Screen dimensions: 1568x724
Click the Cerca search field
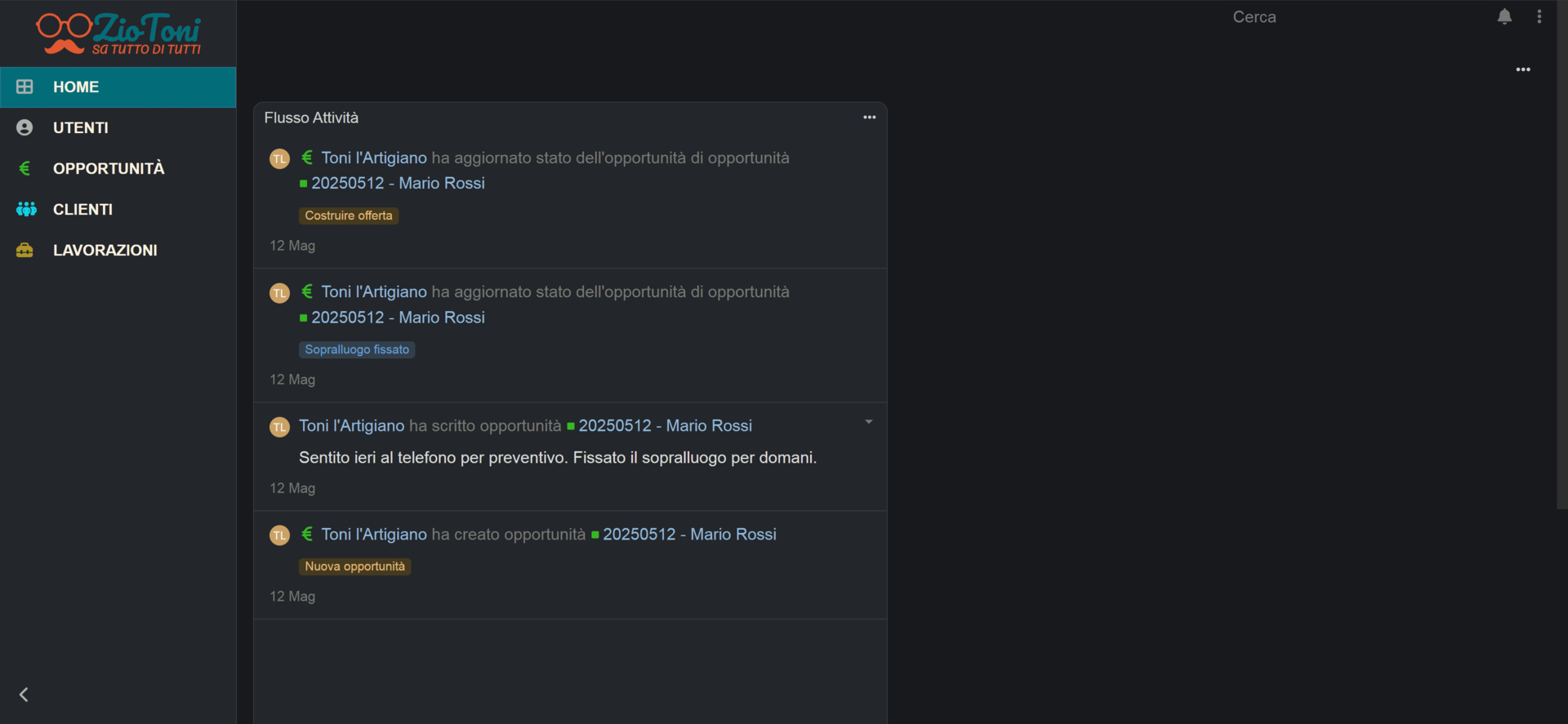[1254, 17]
